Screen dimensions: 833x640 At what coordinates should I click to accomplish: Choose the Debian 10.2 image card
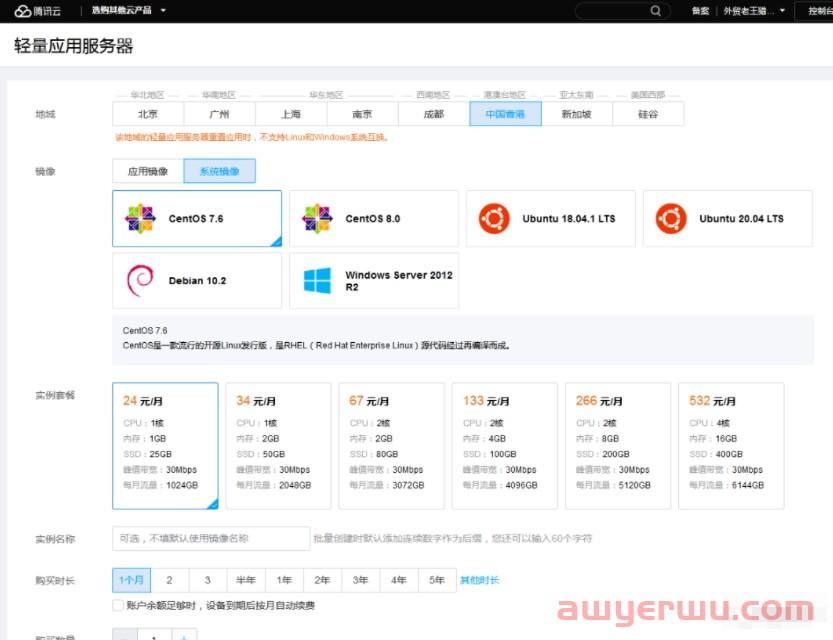[x=197, y=280]
